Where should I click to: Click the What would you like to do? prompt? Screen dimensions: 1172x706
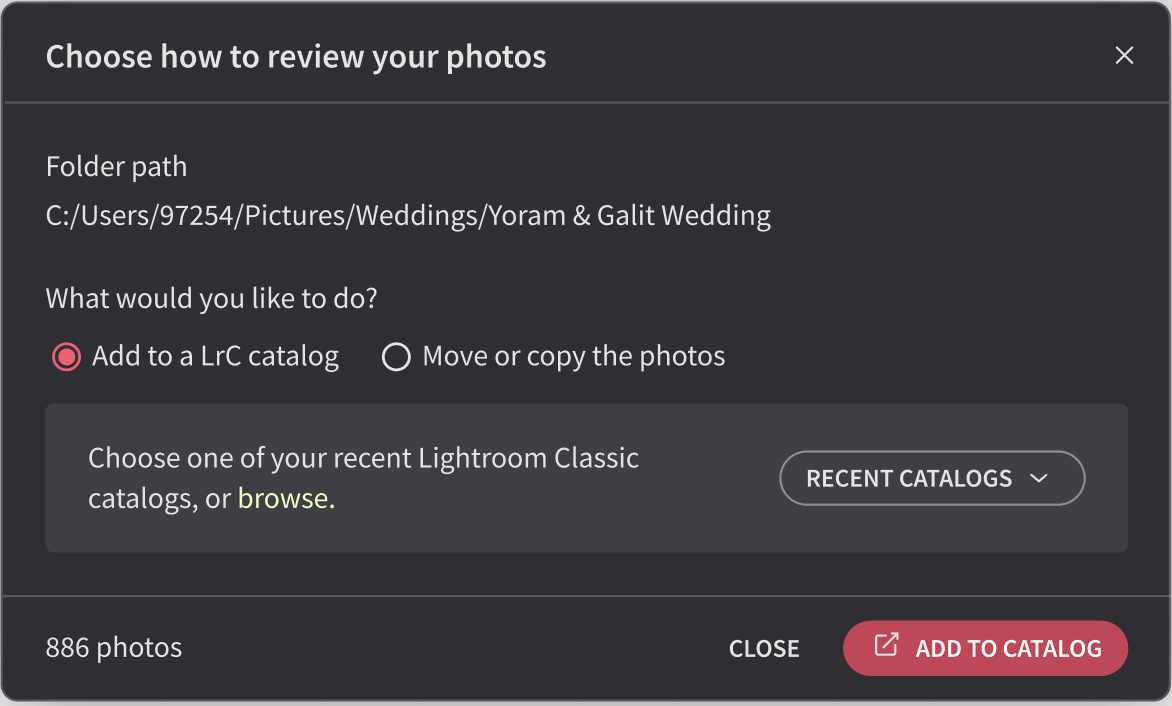pos(212,298)
